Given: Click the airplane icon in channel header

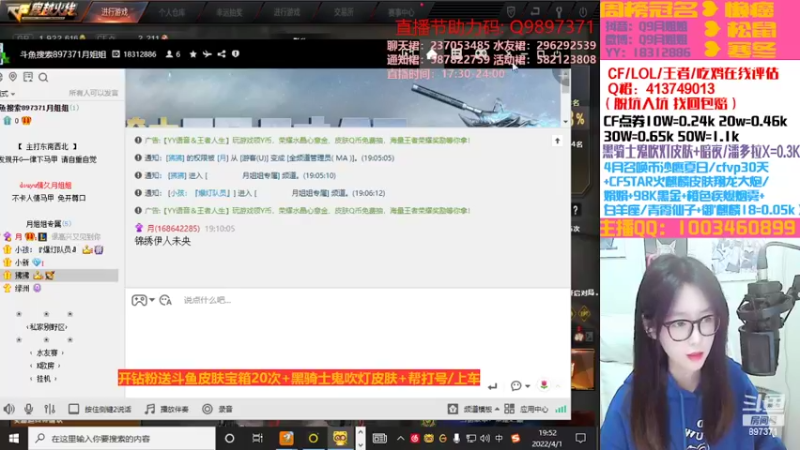Looking at the screenshot, I should pos(207,54).
